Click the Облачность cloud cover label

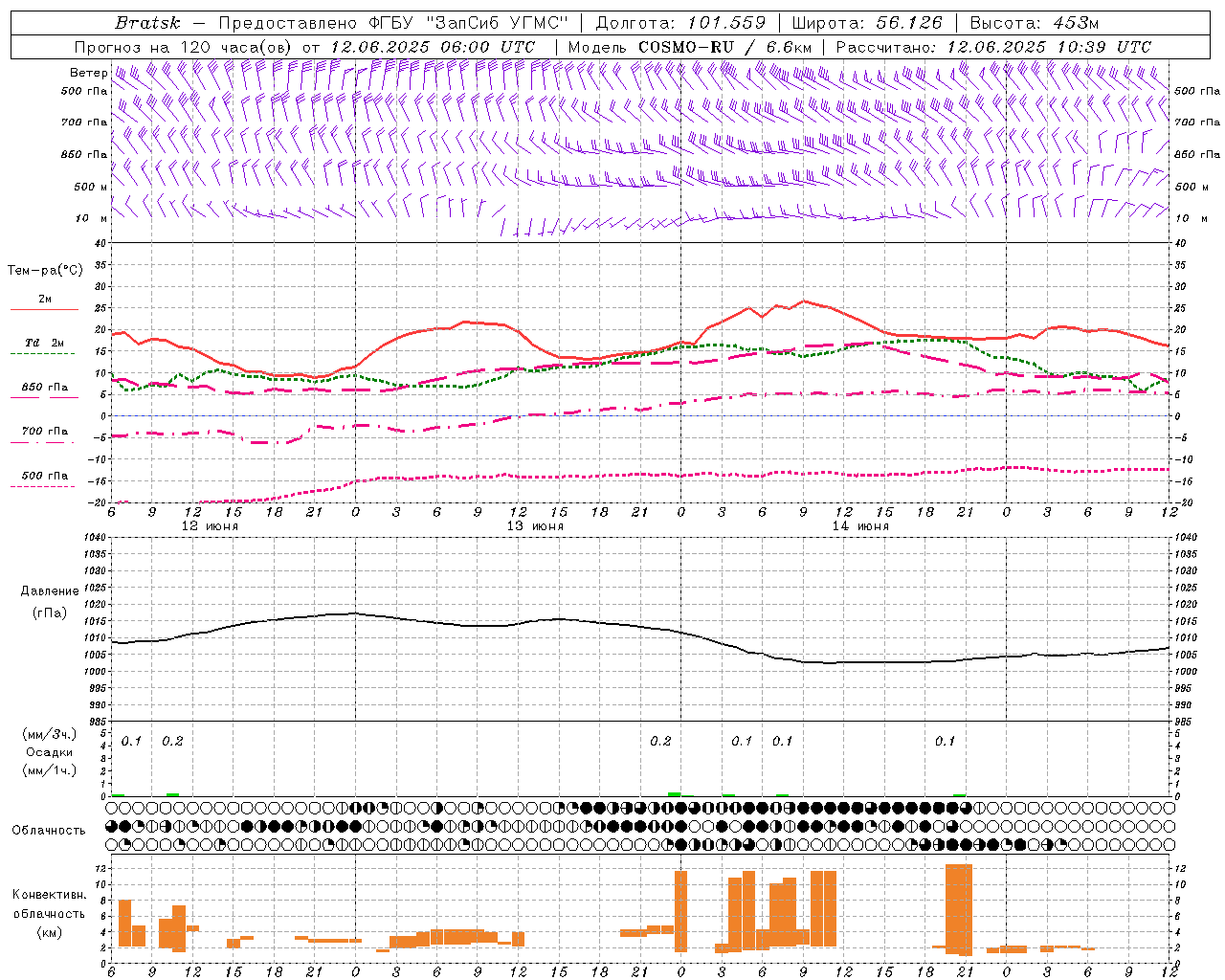click(x=49, y=831)
